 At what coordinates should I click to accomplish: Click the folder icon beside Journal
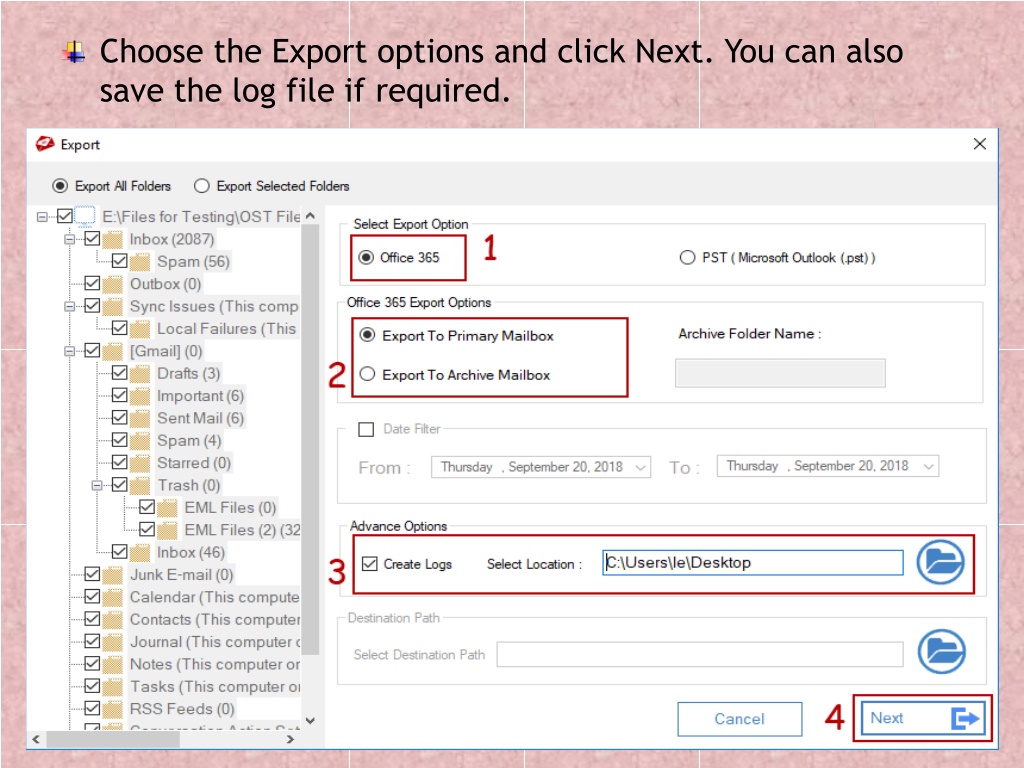coord(112,642)
